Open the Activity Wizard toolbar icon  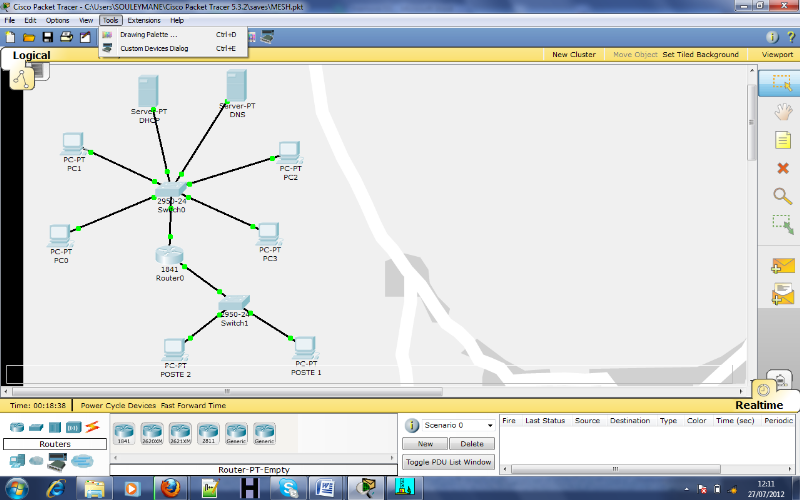tap(85, 37)
